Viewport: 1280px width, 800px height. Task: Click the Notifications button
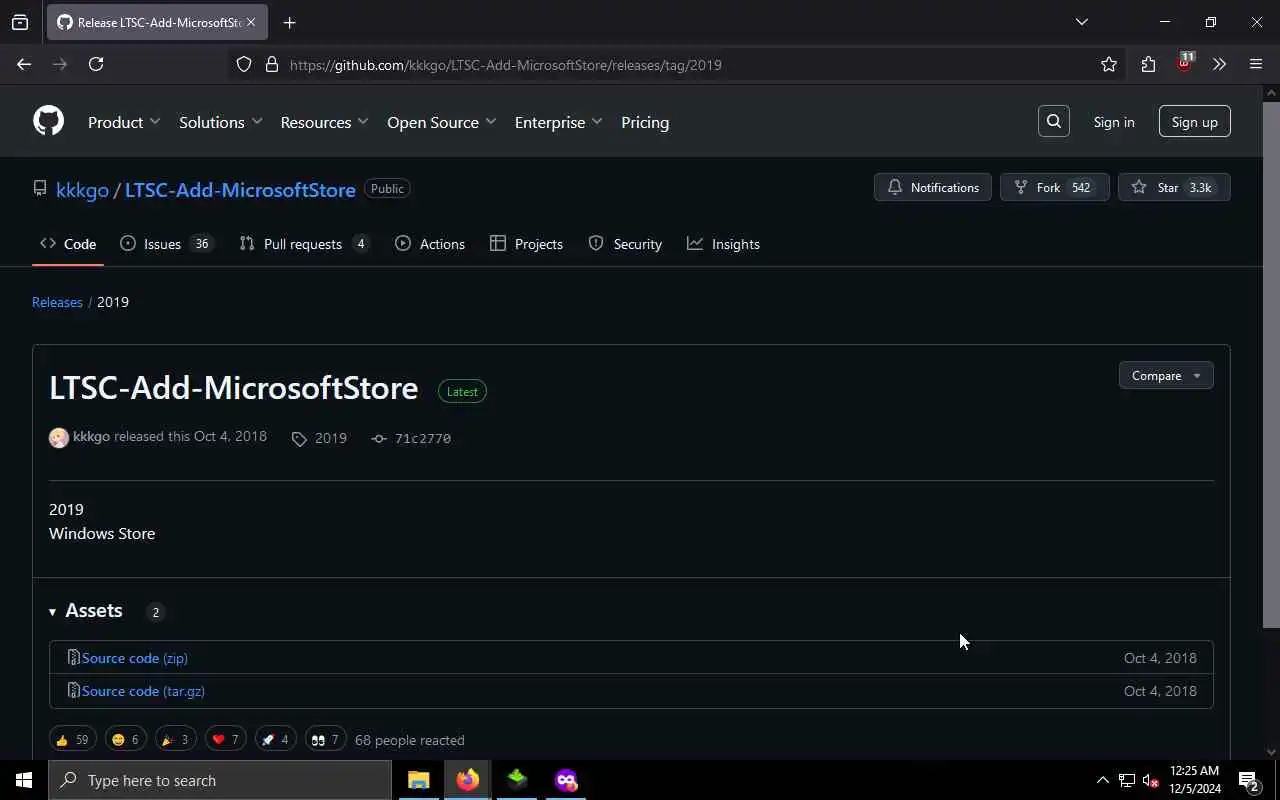[933, 187]
